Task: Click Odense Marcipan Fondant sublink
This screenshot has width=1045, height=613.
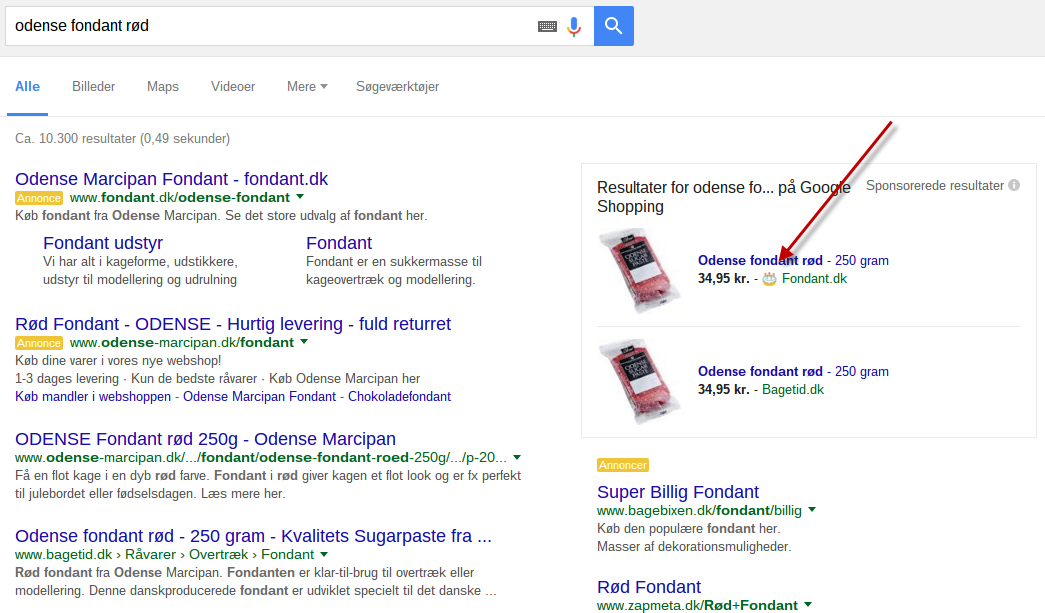Action: pyautogui.click(x=259, y=396)
